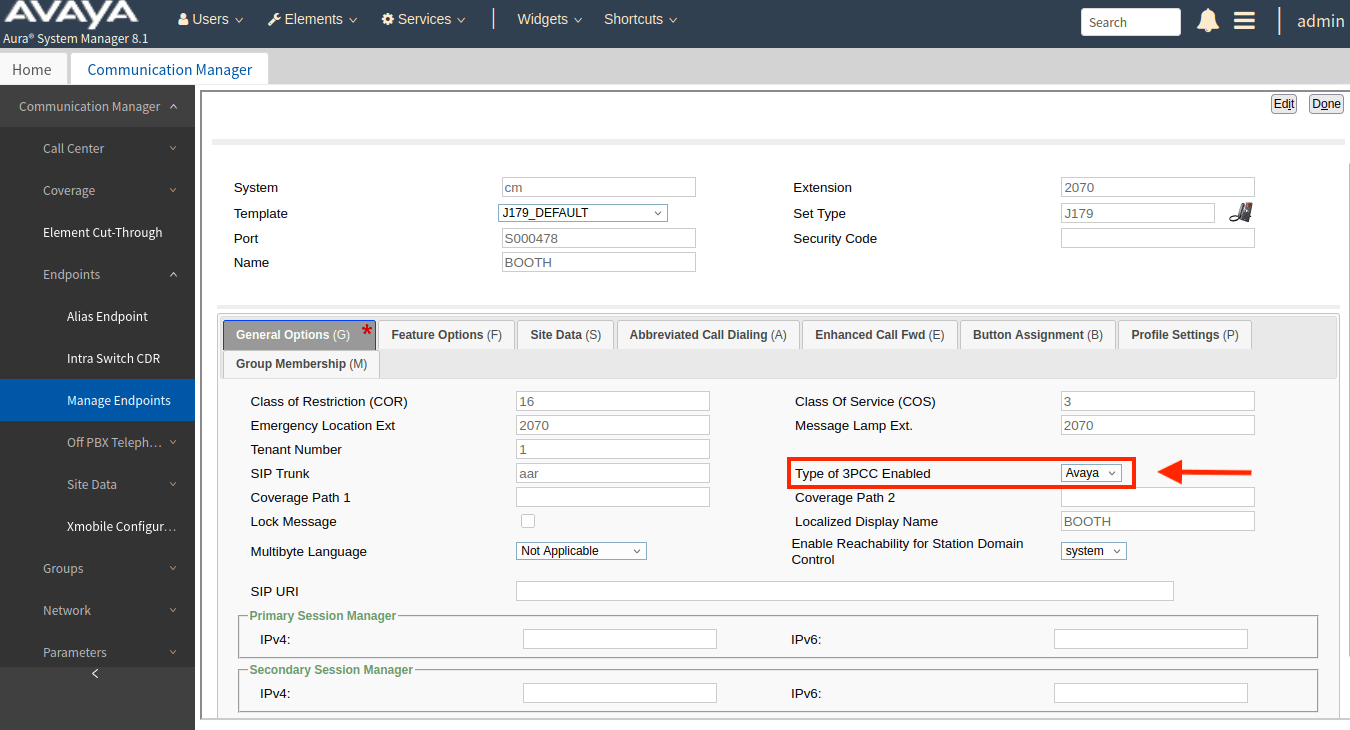The height and width of the screenshot is (730, 1350).
Task: Expand the Groups sidebar section
Action: point(97,568)
